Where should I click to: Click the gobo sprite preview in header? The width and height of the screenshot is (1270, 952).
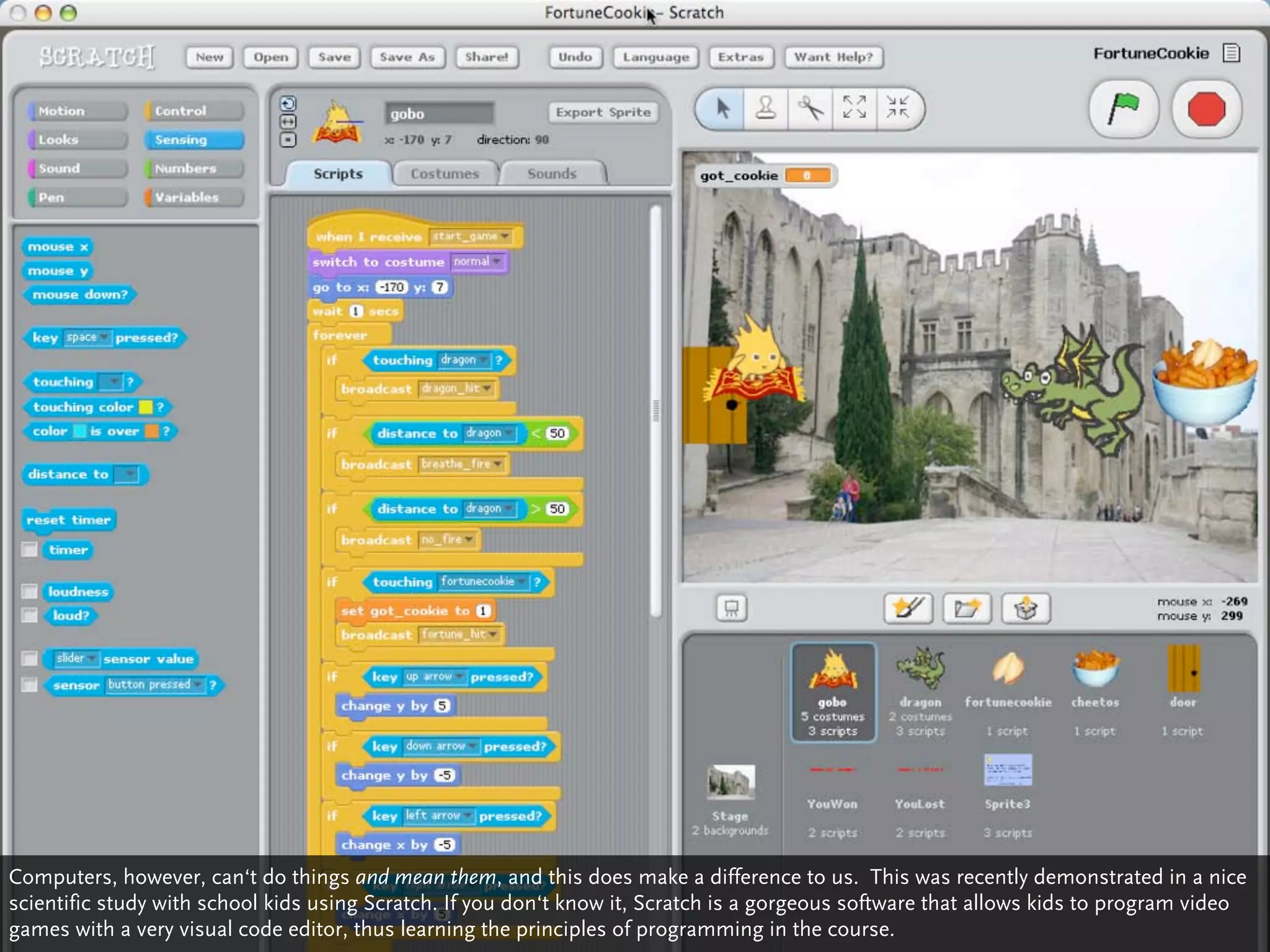point(338,122)
